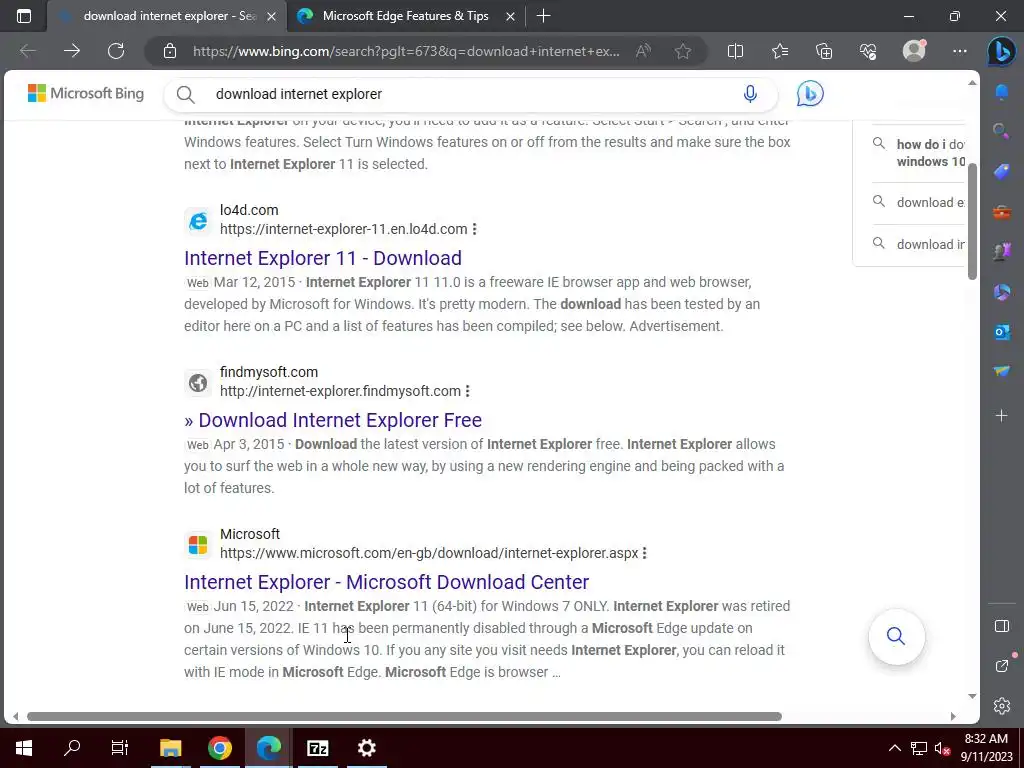This screenshot has width=1024, height=768.
Task: Open Collections panel
Action: (824, 51)
